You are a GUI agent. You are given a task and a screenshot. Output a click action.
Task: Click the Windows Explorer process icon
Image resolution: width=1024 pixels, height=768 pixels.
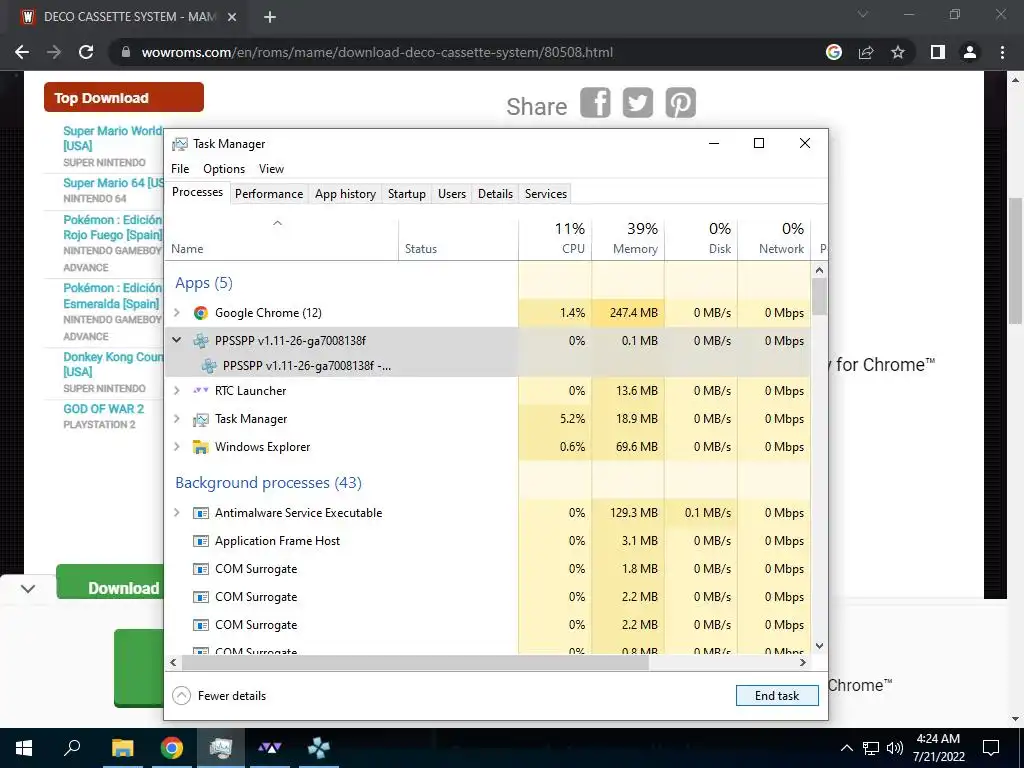tap(200, 447)
